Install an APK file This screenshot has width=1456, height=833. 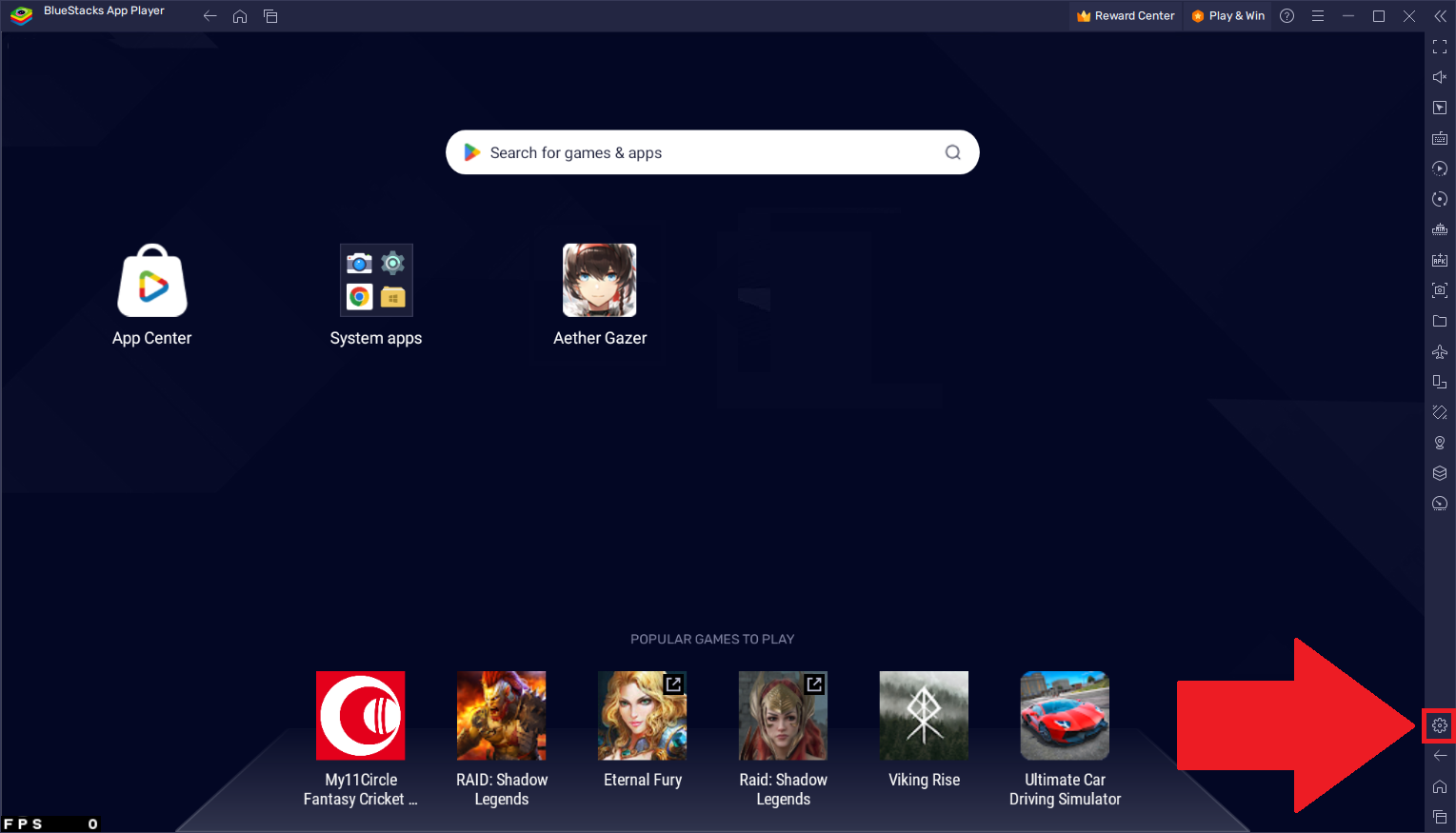click(1439, 259)
